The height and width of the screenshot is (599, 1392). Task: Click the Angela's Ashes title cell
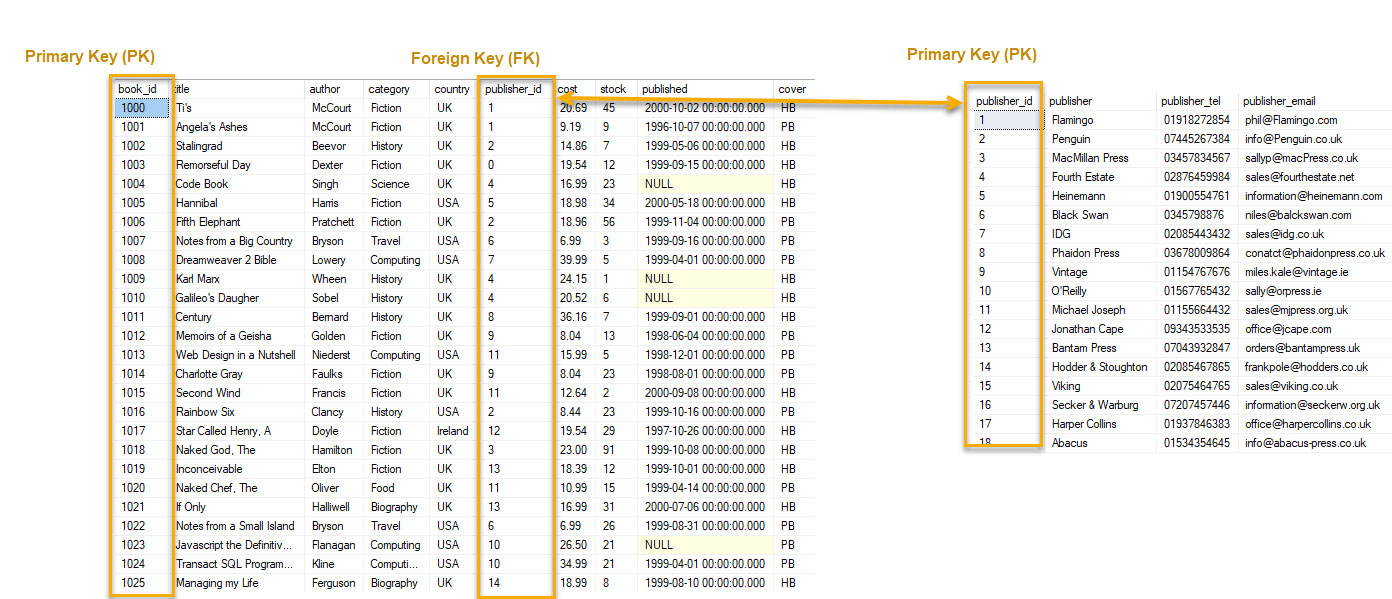point(211,127)
